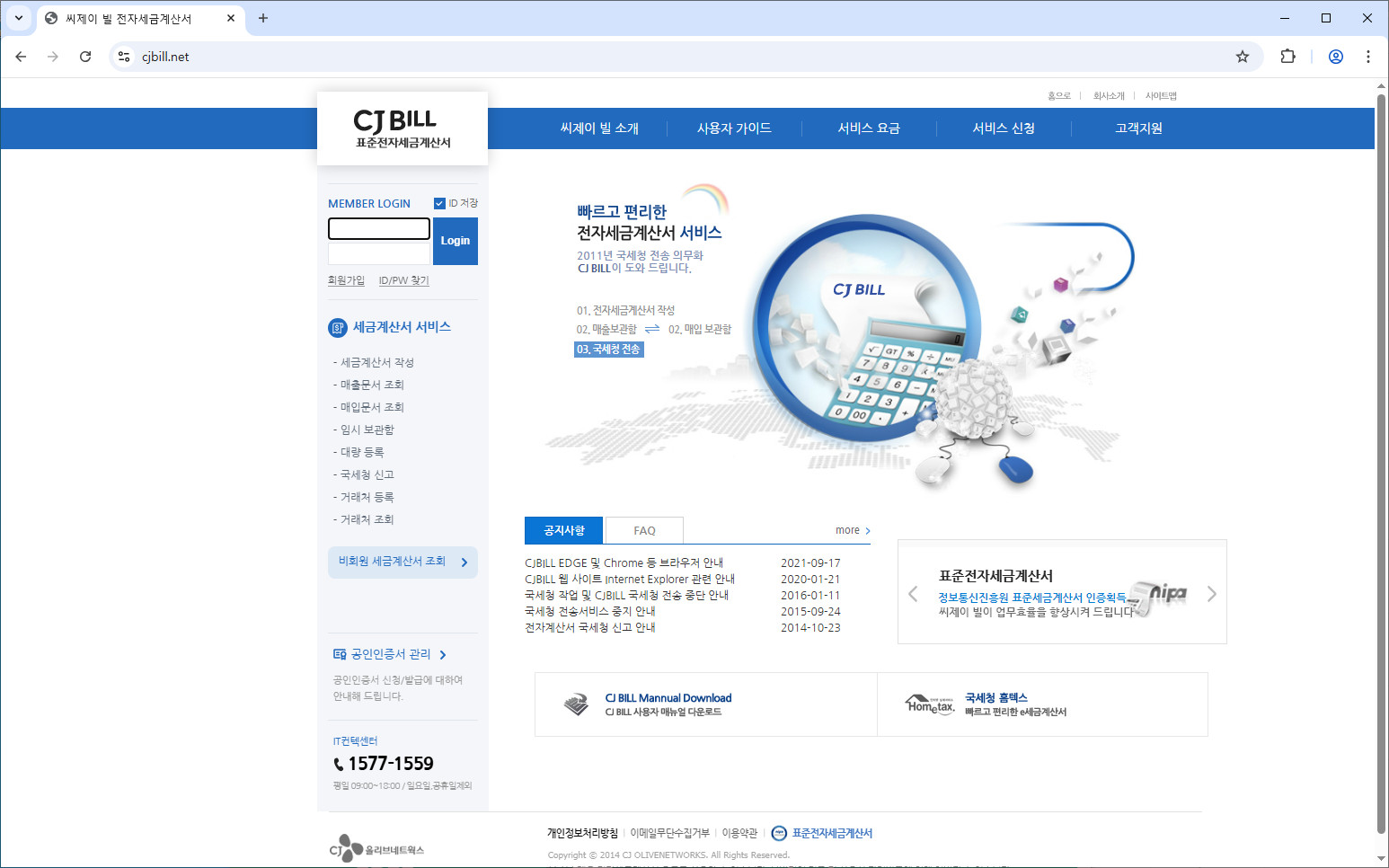Viewport: 1389px width, 868px height.
Task: Open the Chrome profile avatar icon
Action: [1336, 57]
